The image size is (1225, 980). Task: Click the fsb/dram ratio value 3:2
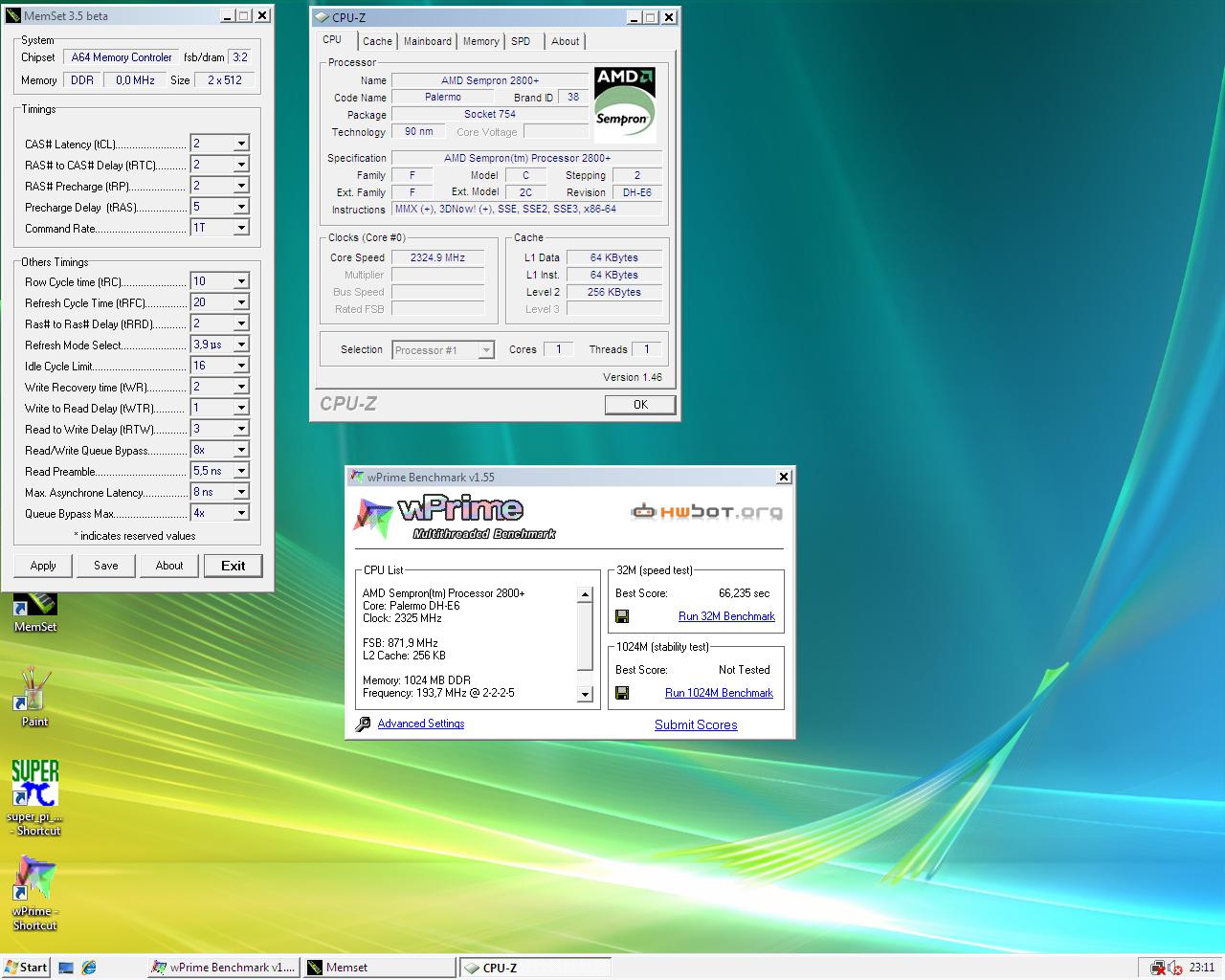241,57
